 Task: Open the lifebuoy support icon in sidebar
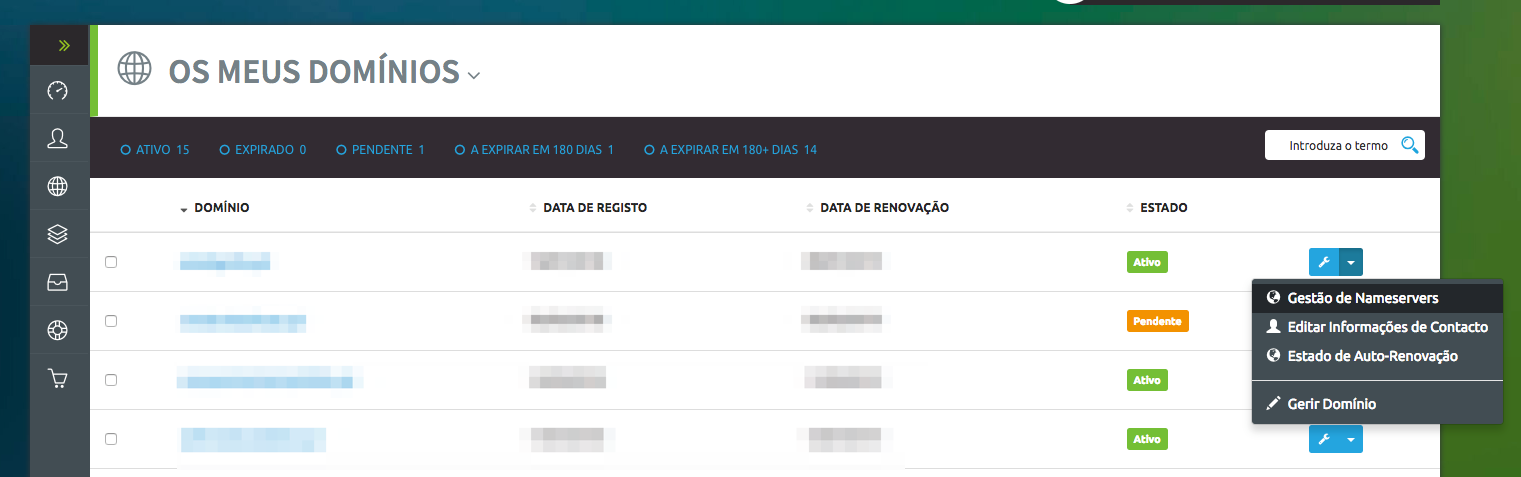[x=58, y=331]
